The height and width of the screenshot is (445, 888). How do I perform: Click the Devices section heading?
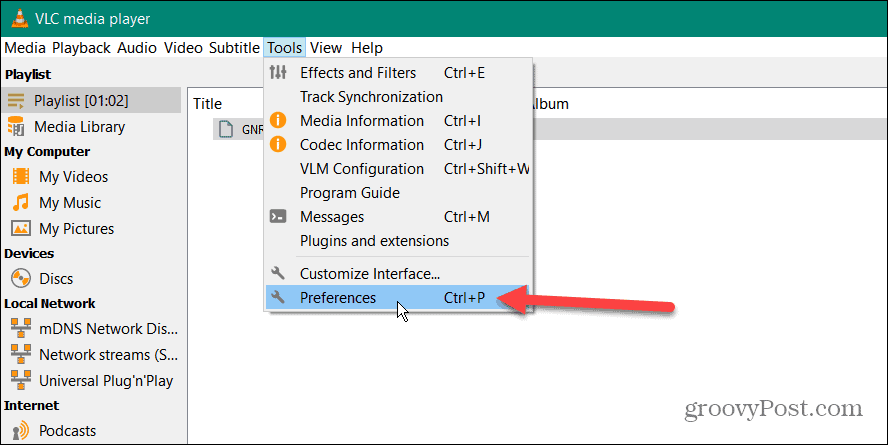[29, 254]
